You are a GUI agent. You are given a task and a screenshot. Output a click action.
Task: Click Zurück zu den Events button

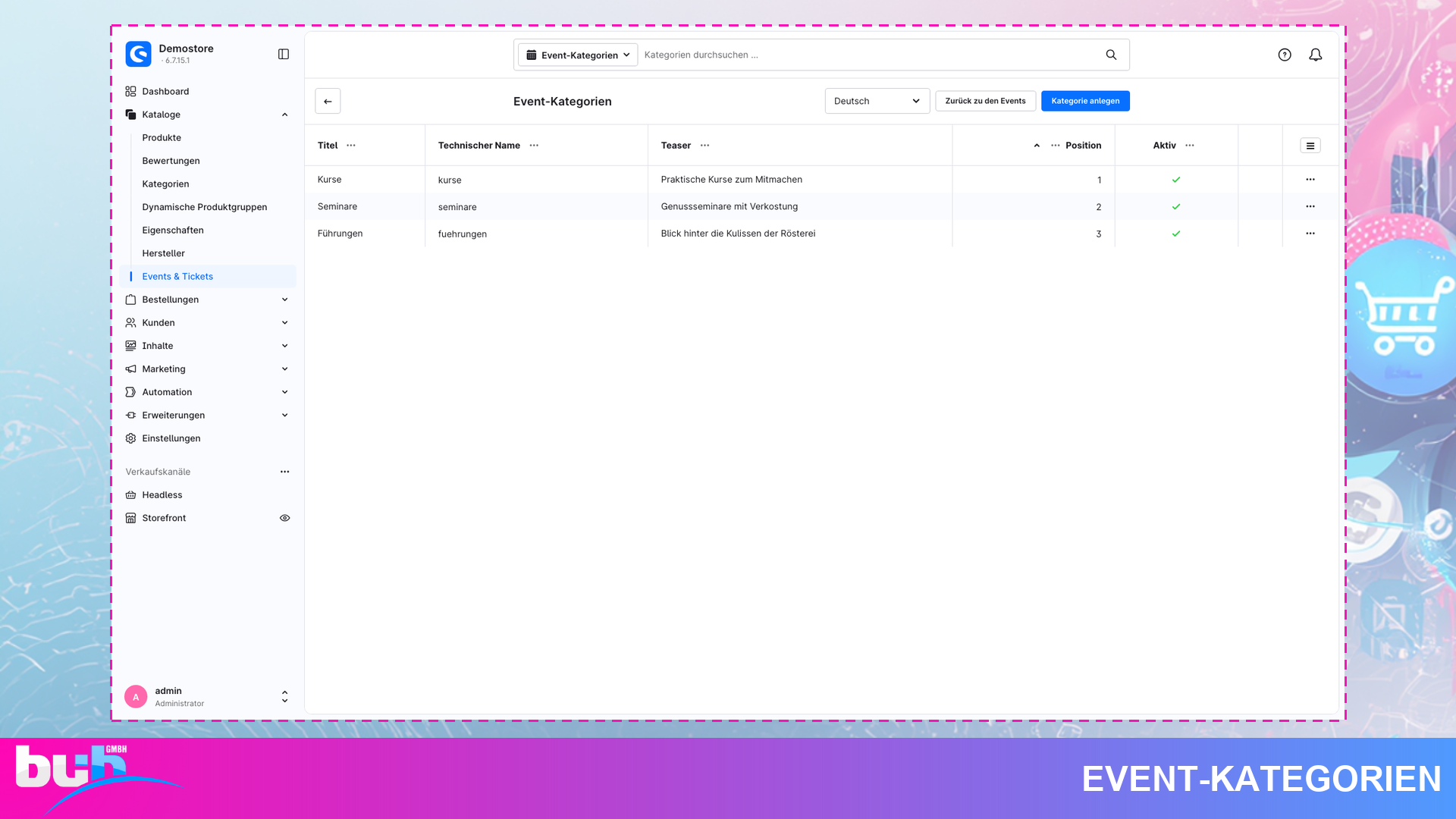[x=985, y=101]
